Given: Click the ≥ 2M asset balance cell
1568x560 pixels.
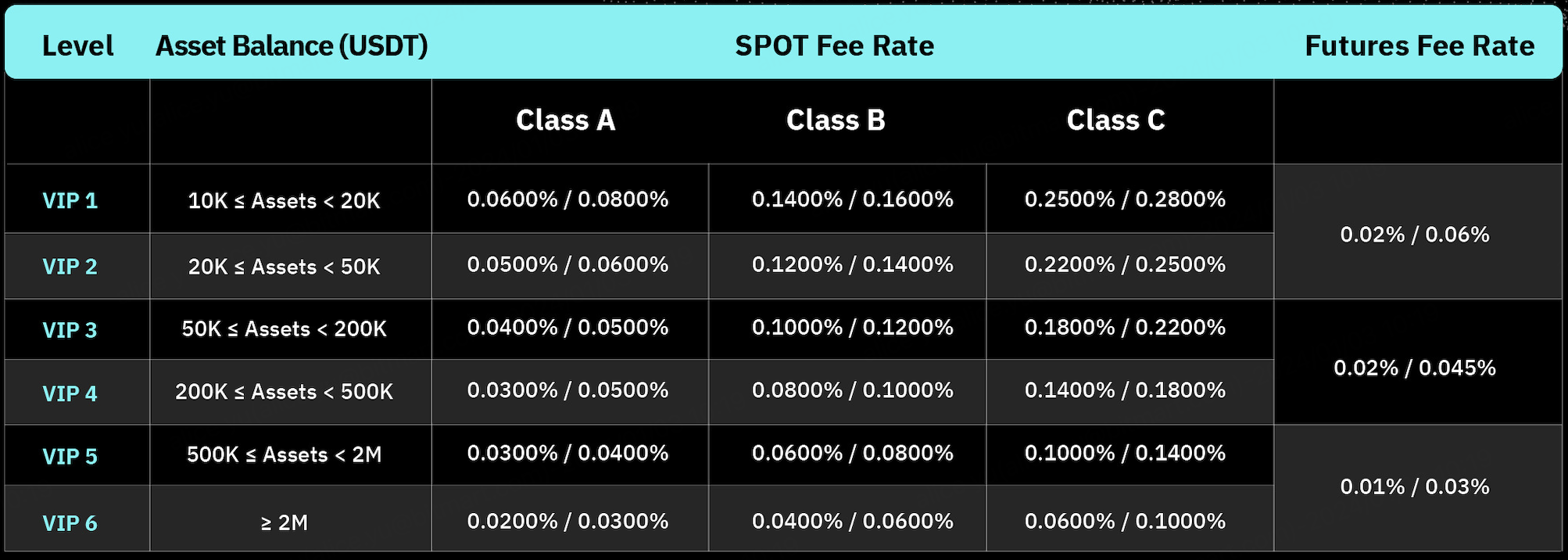Looking at the screenshot, I should point(285,522).
